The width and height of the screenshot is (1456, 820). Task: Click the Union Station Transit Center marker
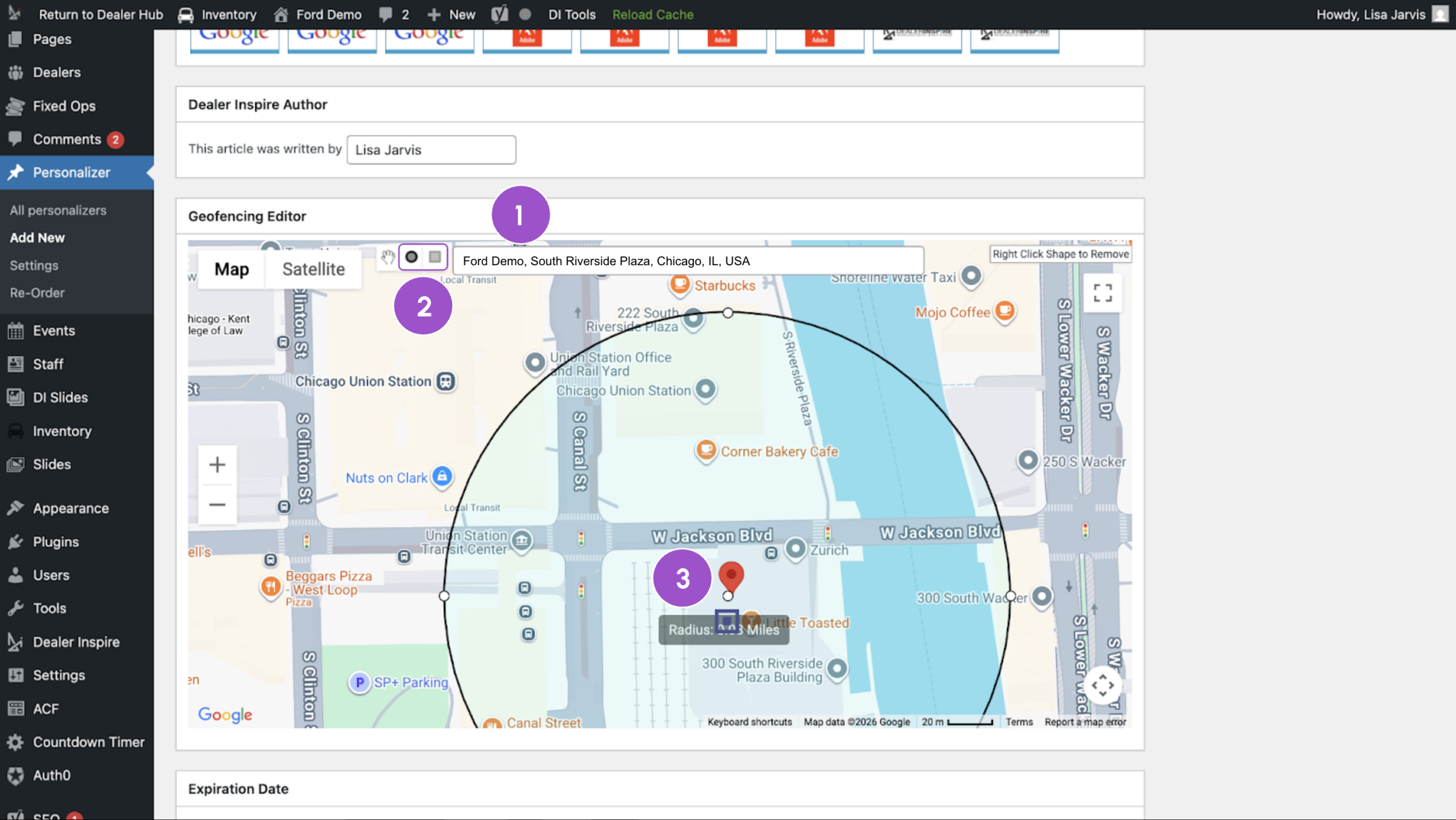[522, 540]
